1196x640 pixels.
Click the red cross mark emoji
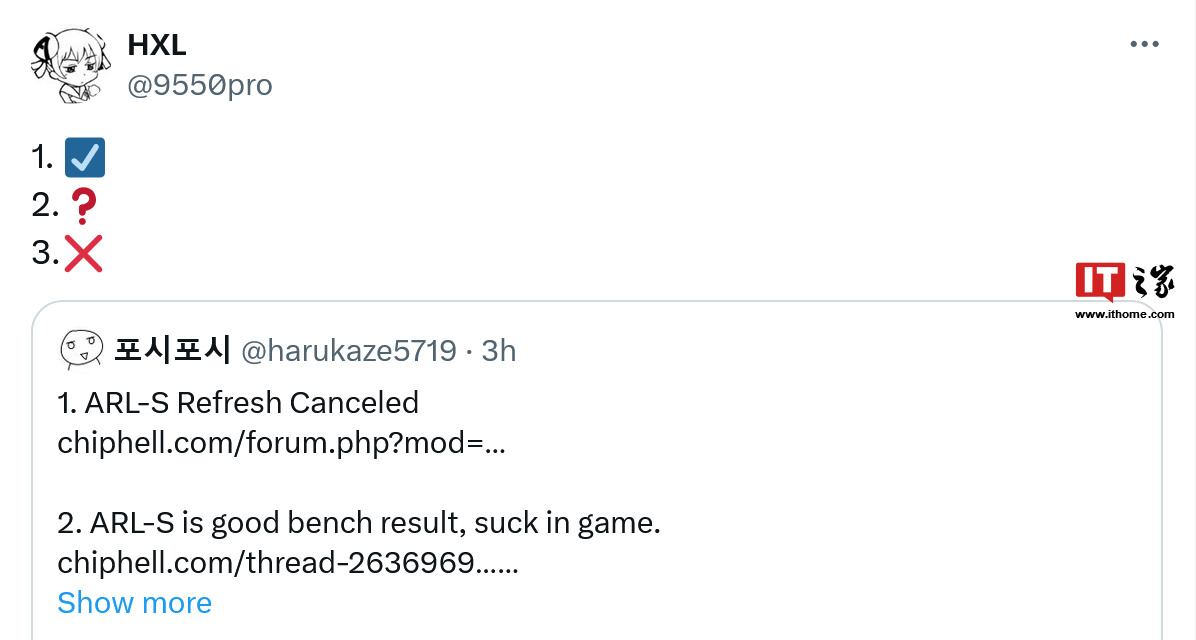(83, 253)
